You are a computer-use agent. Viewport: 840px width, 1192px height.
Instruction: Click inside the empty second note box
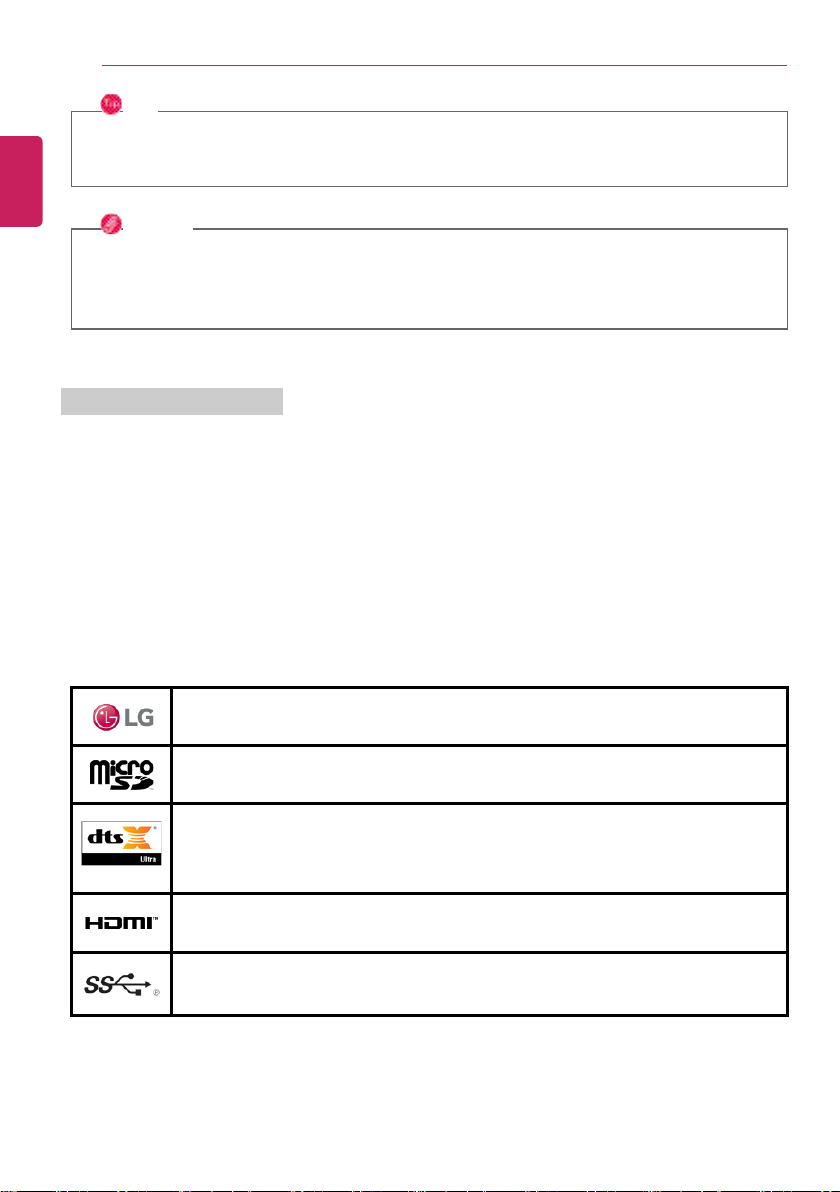(x=430, y=279)
